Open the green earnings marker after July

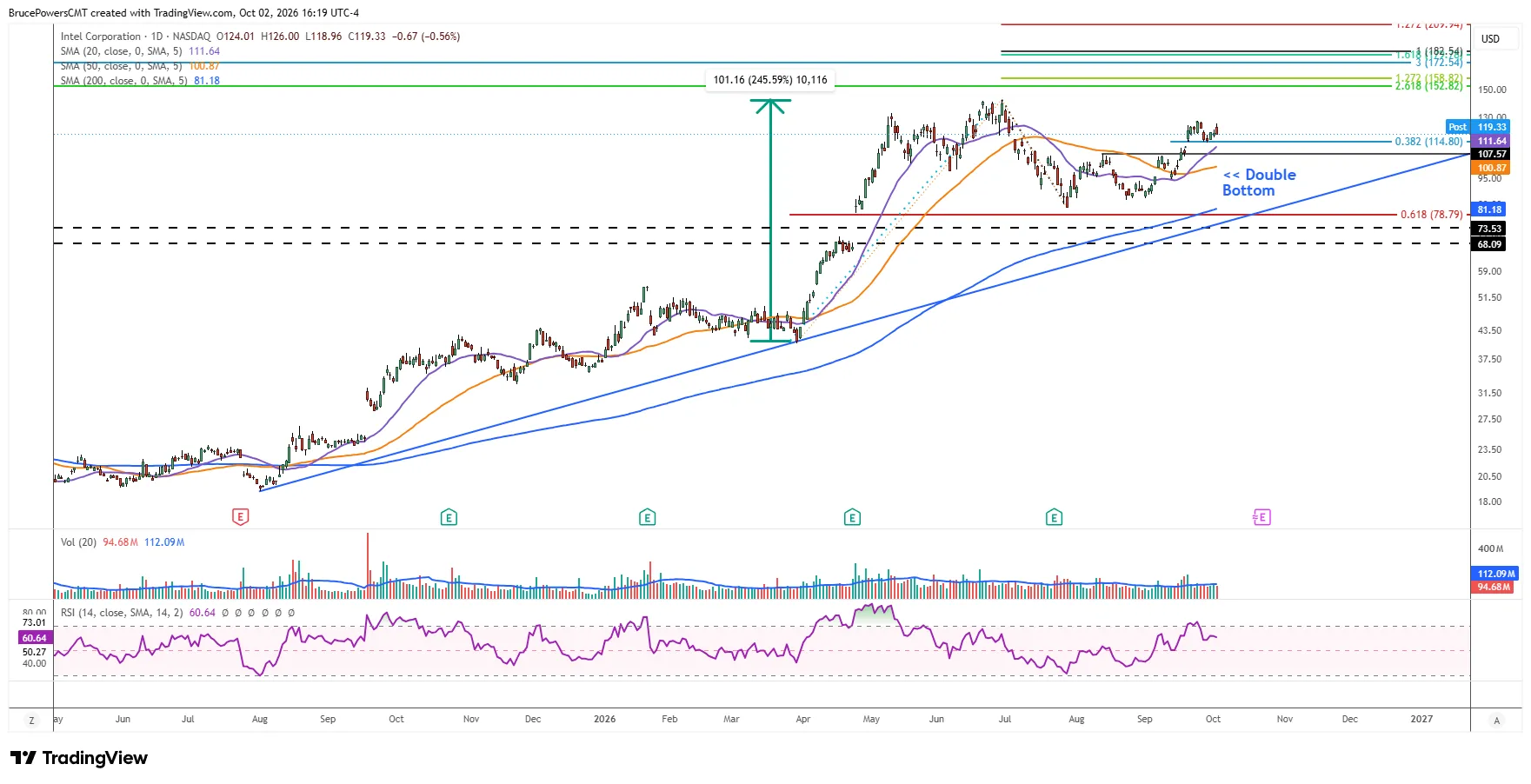1054,517
